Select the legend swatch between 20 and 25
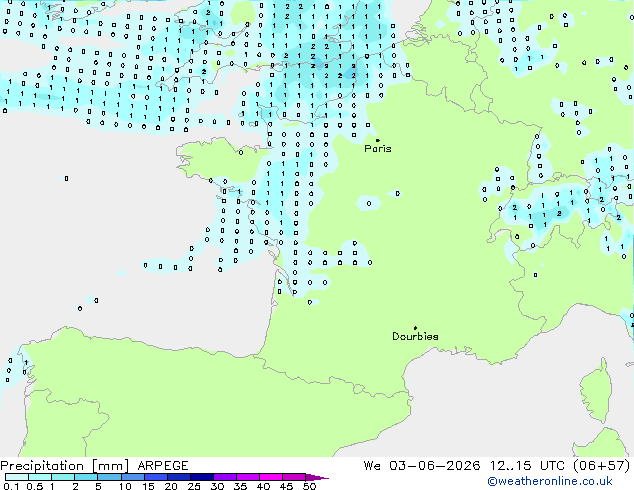Image resolution: width=634 pixels, height=490 pixels. [178, 477]
